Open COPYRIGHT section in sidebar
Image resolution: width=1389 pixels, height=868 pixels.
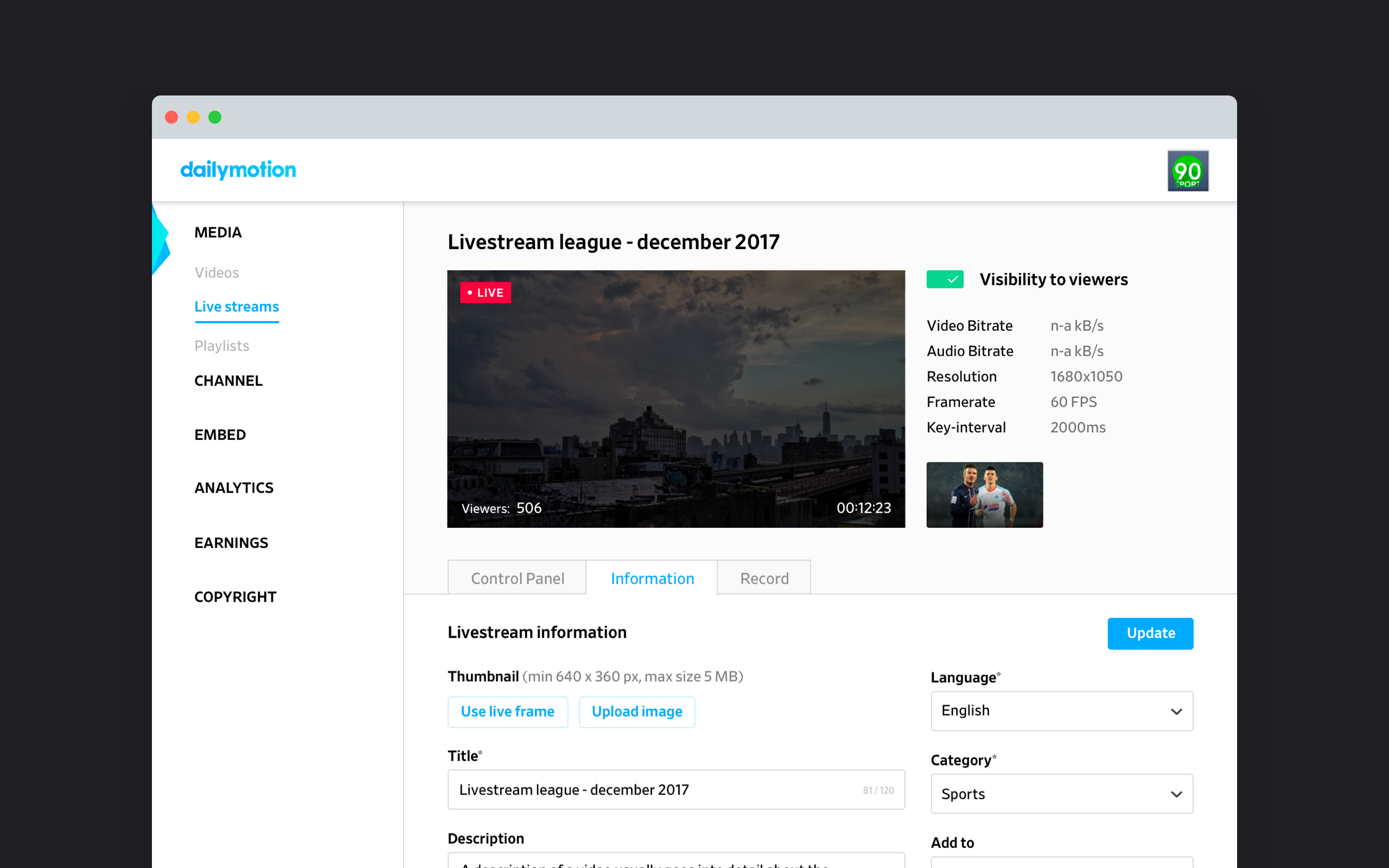pos(235,596)
